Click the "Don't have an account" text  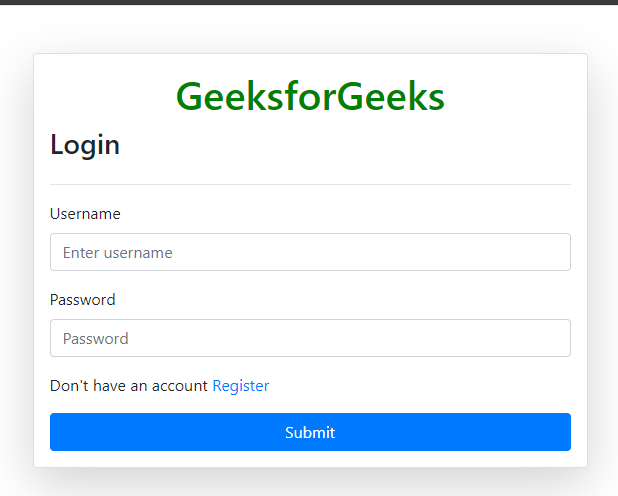(x=129, y=385)
